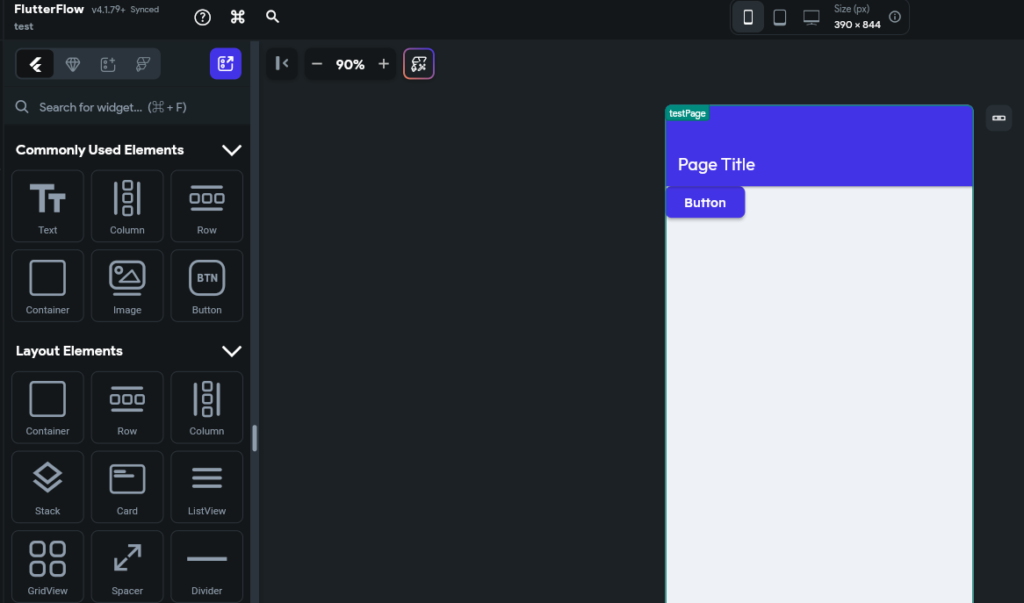Screen dimensions: 1024x603
Task: Collapse the left widget panel
Action: coord(282,64)
